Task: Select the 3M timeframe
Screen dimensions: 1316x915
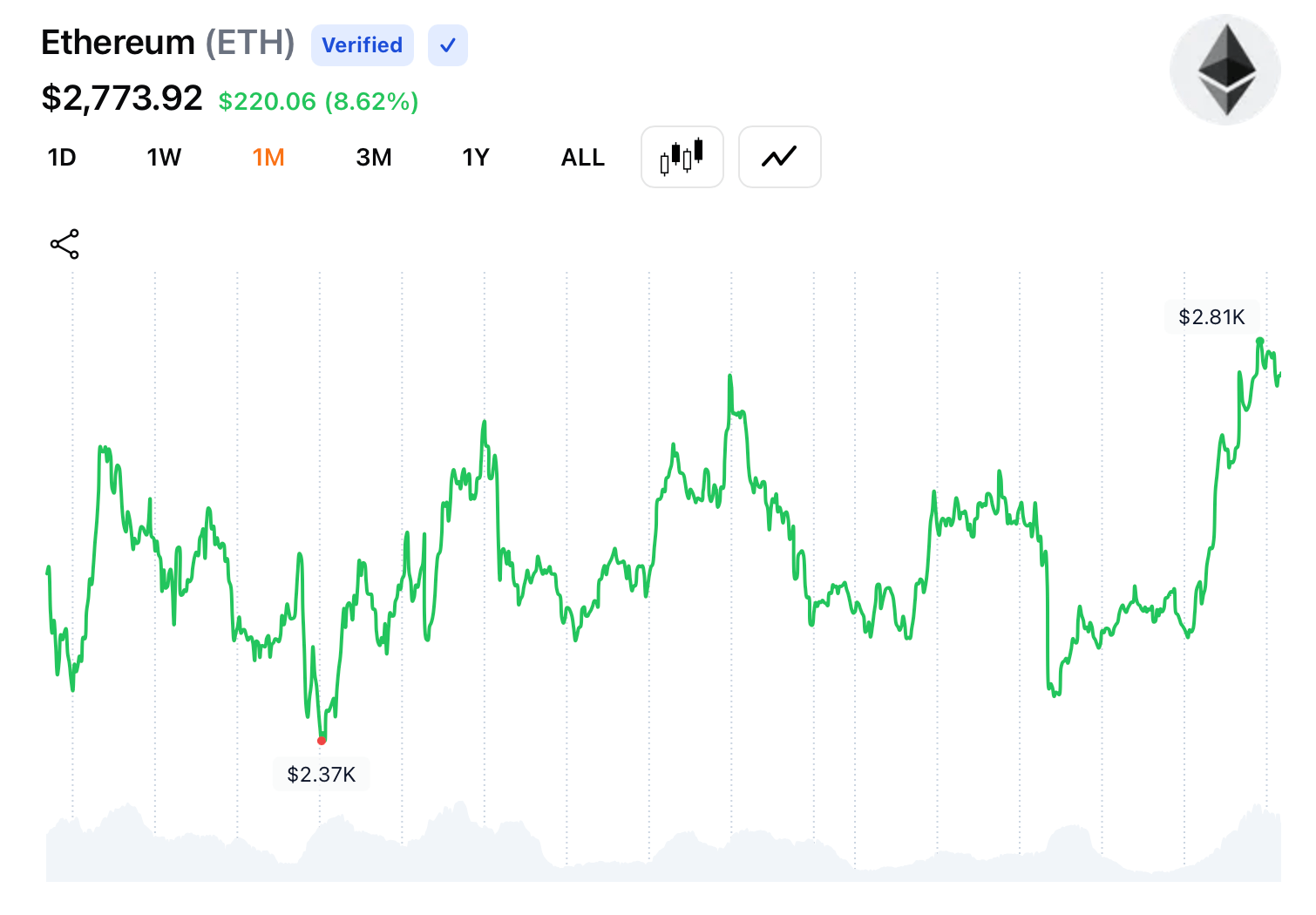Action: coord(375,157)
